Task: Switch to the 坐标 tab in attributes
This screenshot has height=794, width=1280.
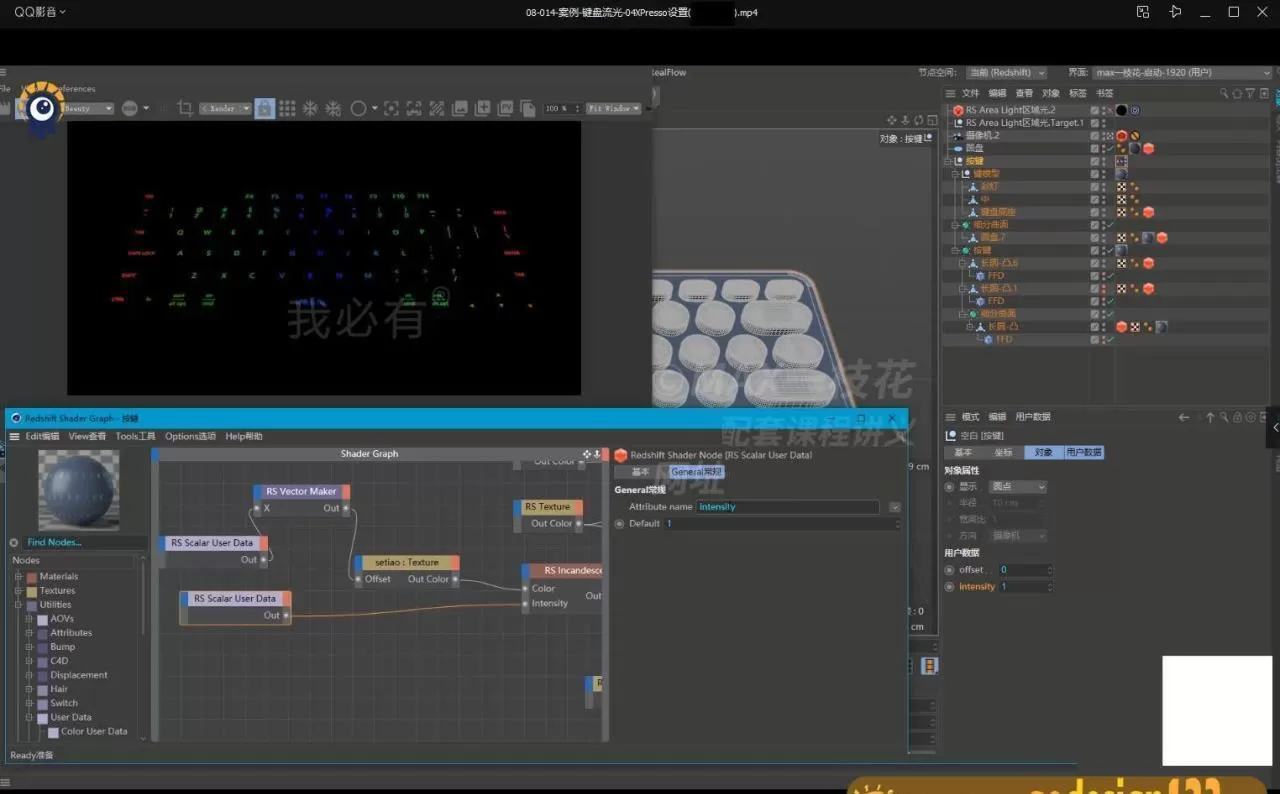Action: coord(1002,452)
